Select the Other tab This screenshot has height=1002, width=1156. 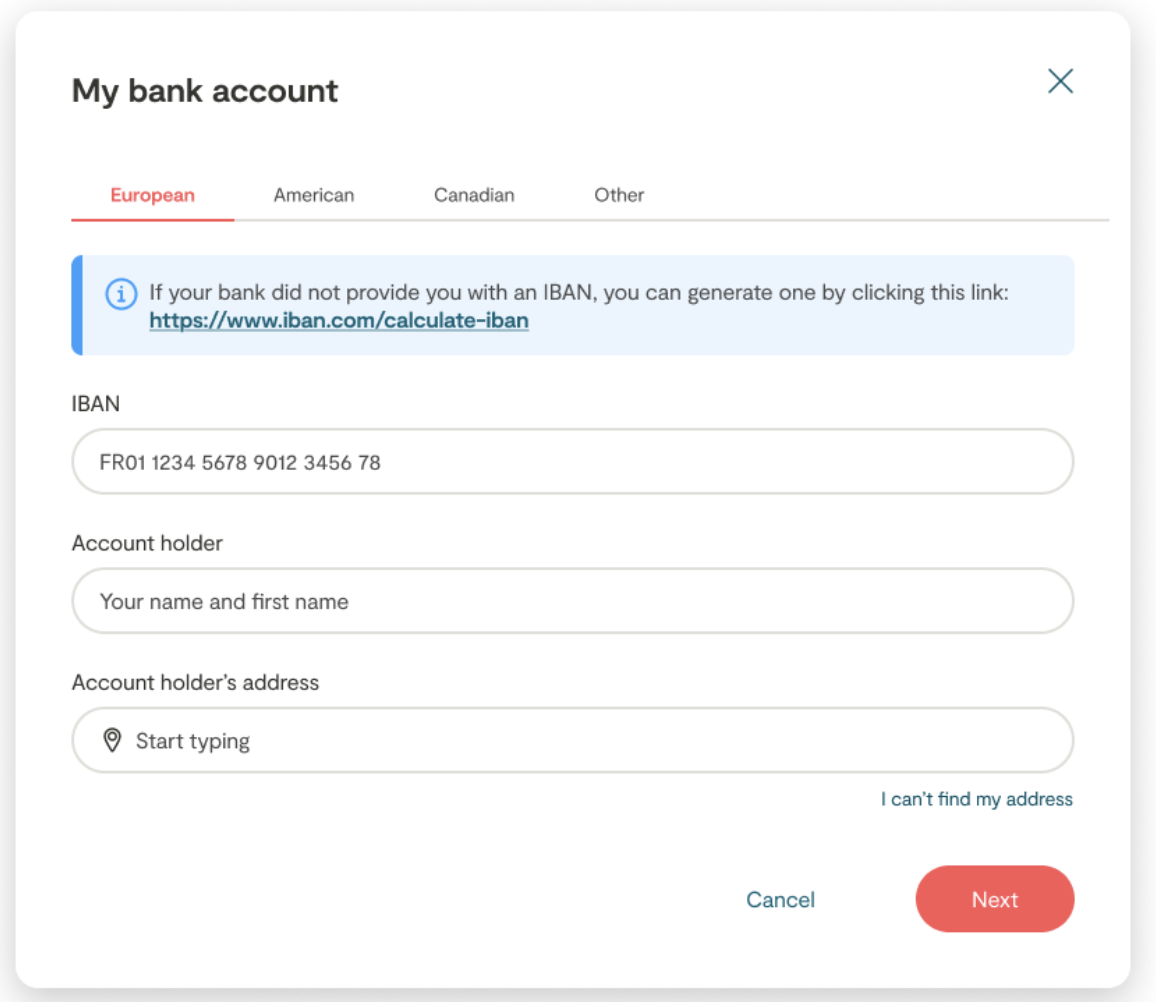click(x=619, y=195)
